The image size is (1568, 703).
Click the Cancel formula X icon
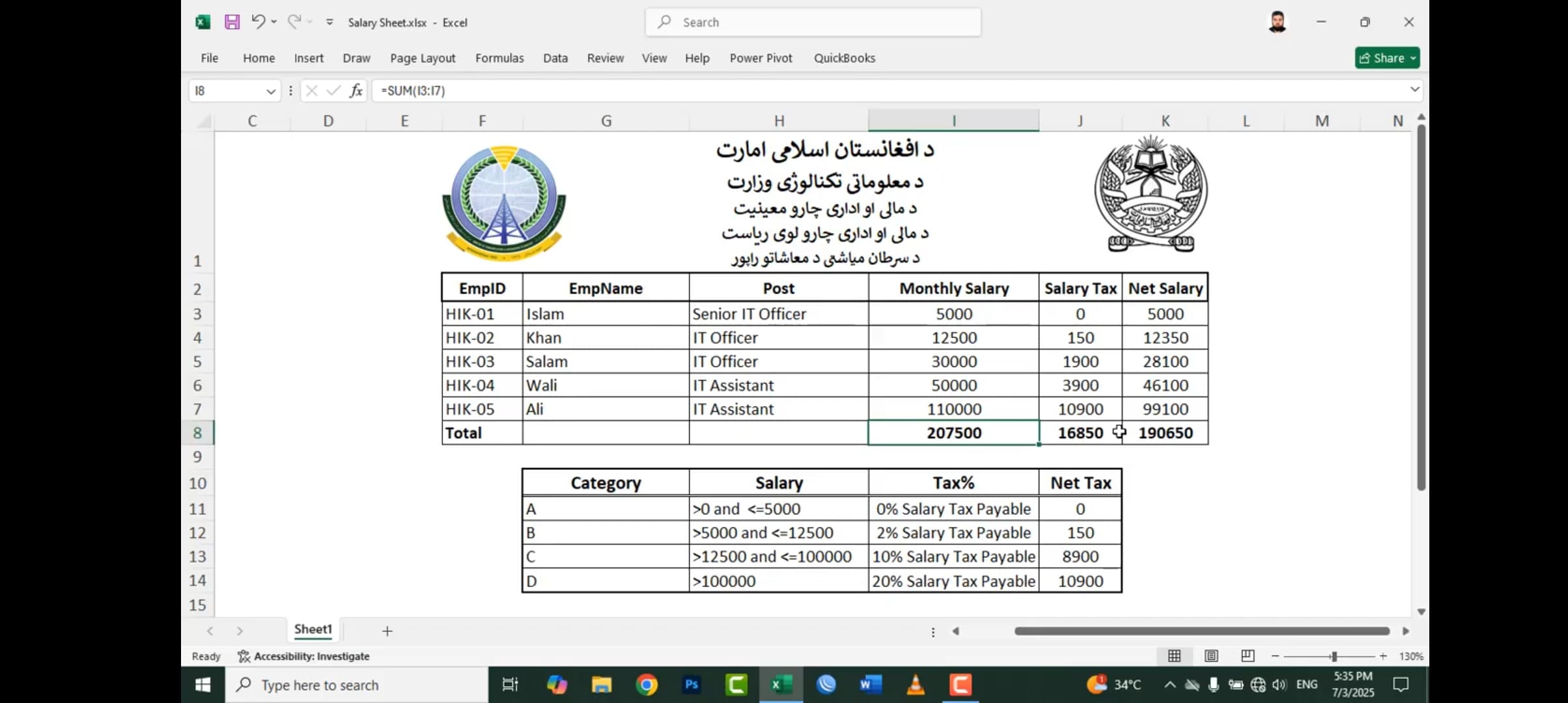coord(312,90)
